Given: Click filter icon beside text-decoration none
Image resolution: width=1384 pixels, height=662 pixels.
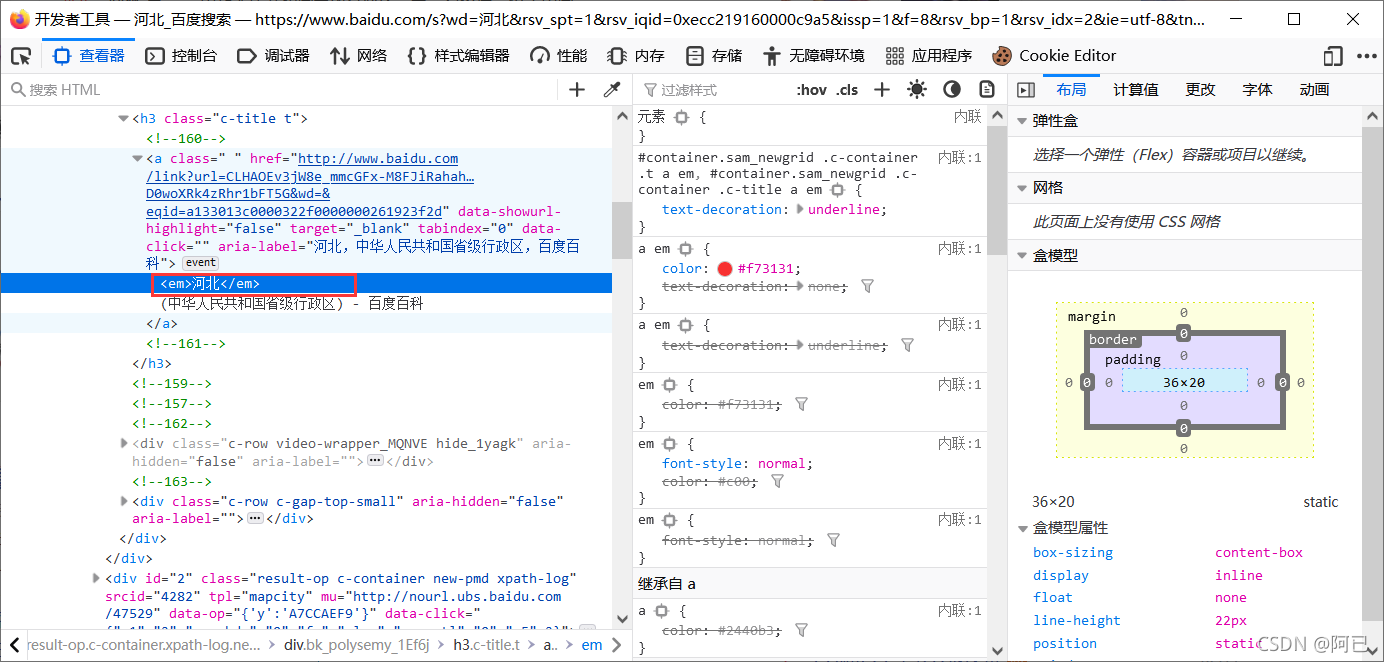Looking at the screenshot, I should click(x=867, y=286).
